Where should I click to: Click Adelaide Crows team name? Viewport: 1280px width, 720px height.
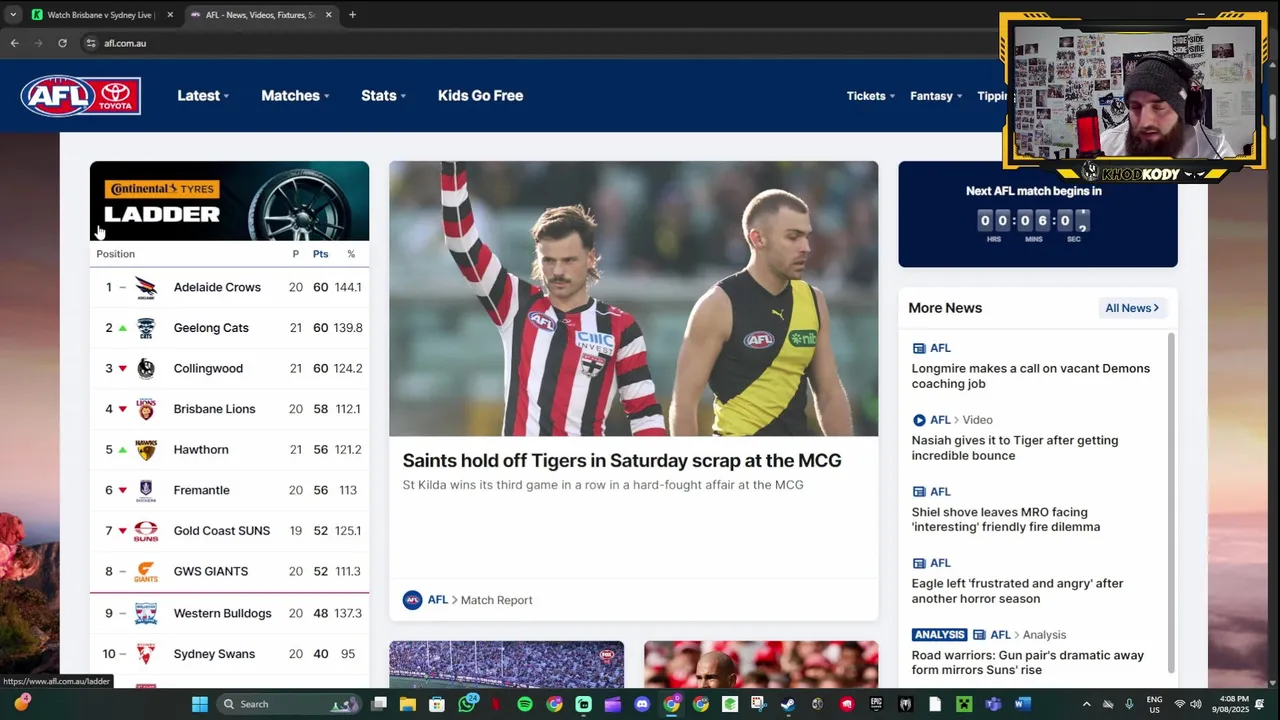click(217, 287)
